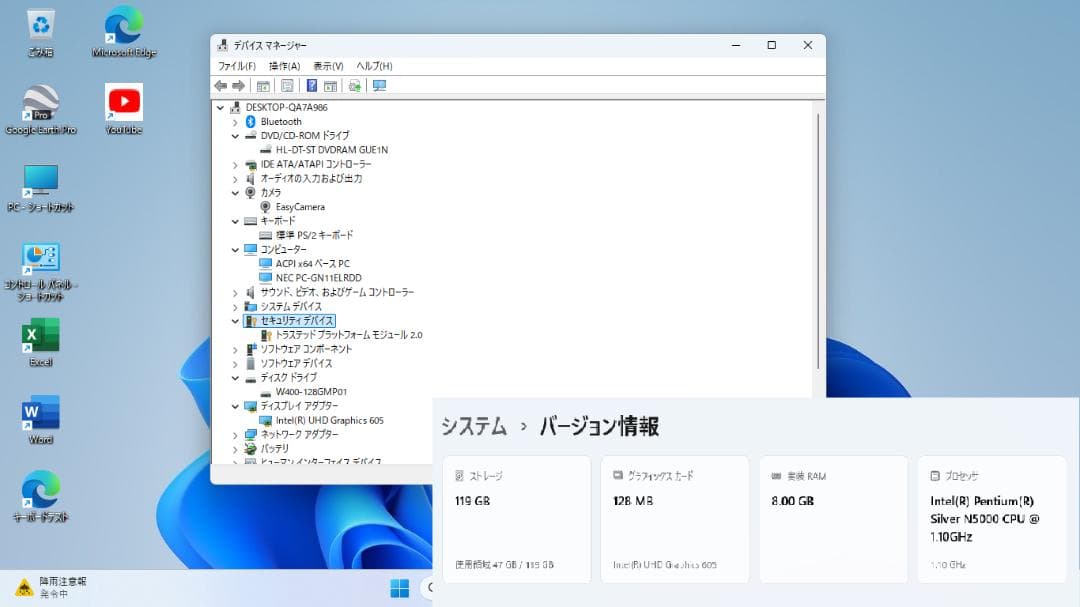Open Excel from the desktop

coord(39,335)
